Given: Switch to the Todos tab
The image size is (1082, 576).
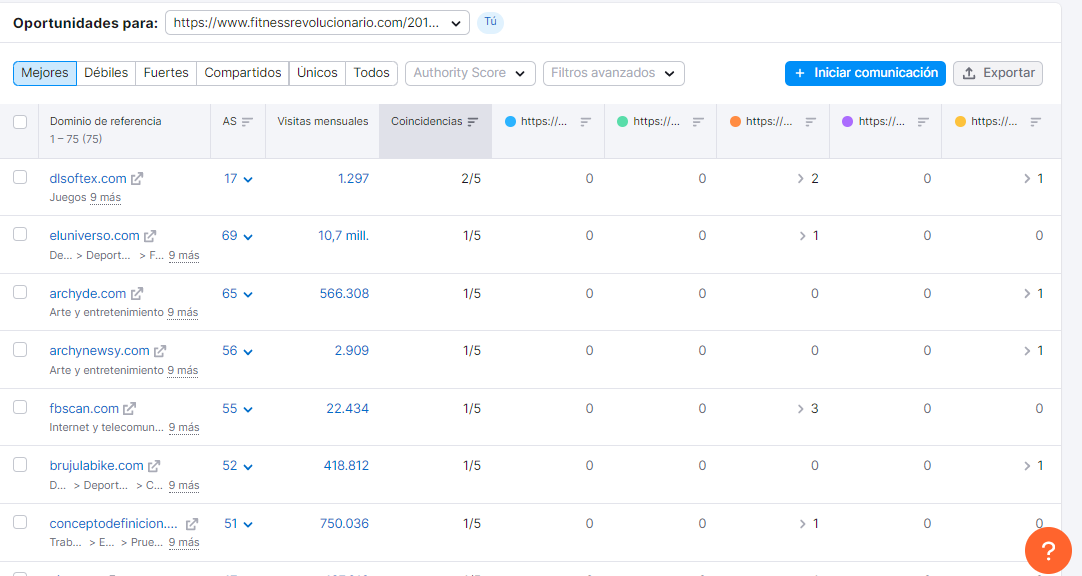Looking at the screenshot, I should 372,73.
